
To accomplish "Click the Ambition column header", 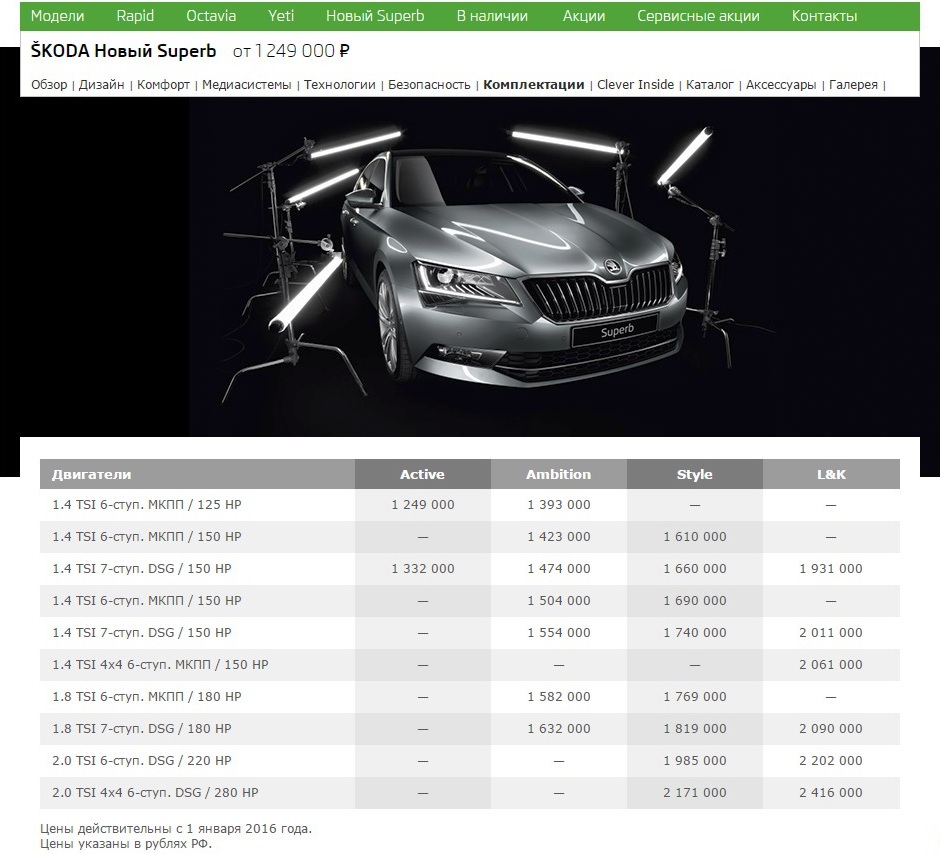I will coord(559,474).
